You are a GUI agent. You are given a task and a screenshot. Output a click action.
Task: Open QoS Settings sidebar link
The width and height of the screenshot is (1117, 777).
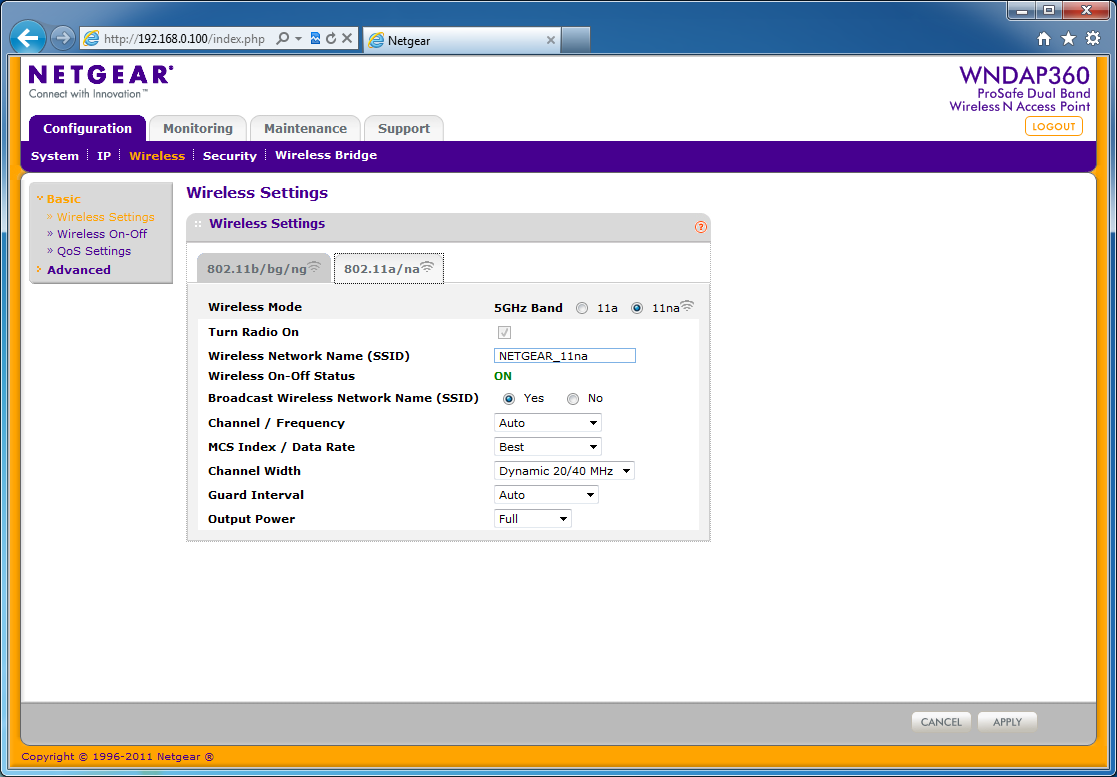pos(94,251)
